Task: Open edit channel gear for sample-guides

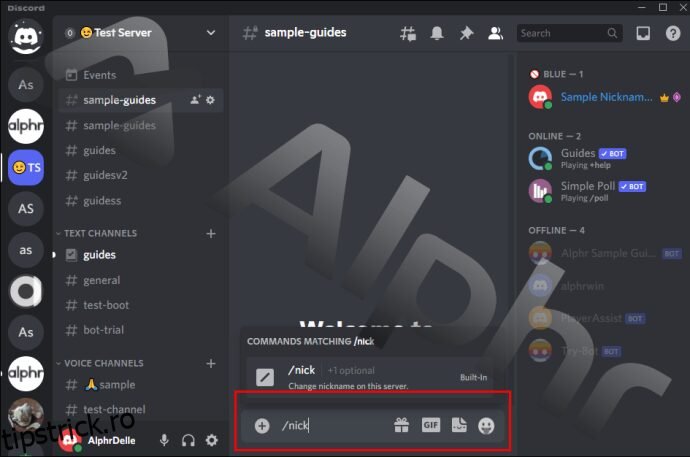Action: [210, 100]
